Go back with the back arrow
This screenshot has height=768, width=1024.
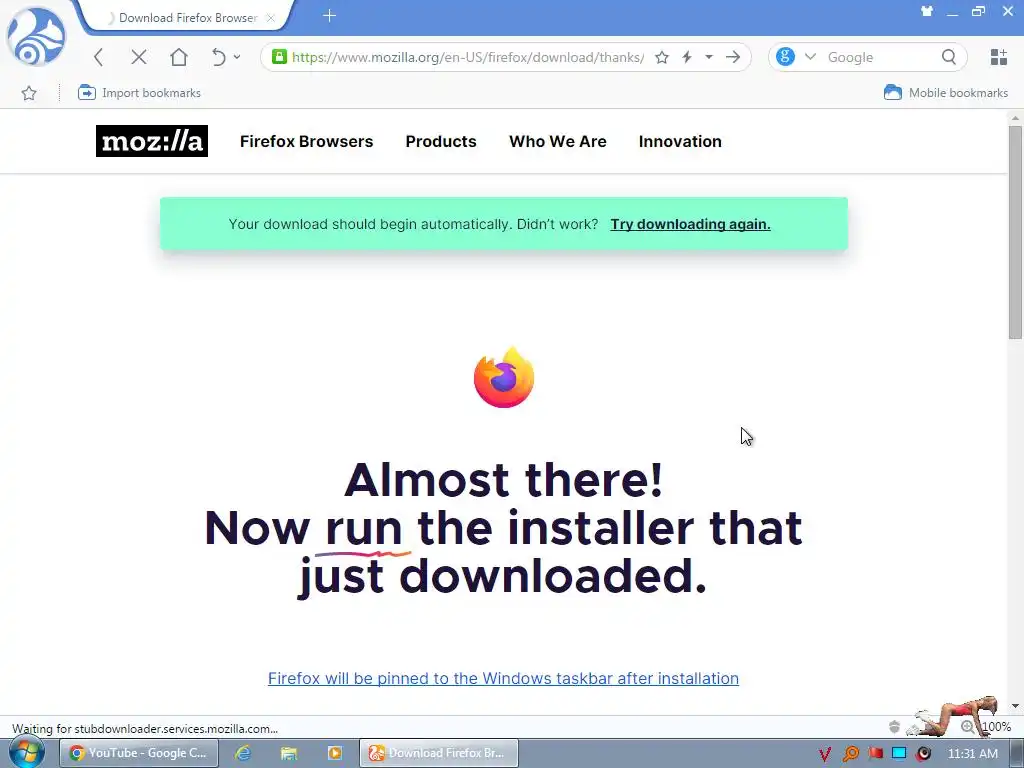pos(99,57)
